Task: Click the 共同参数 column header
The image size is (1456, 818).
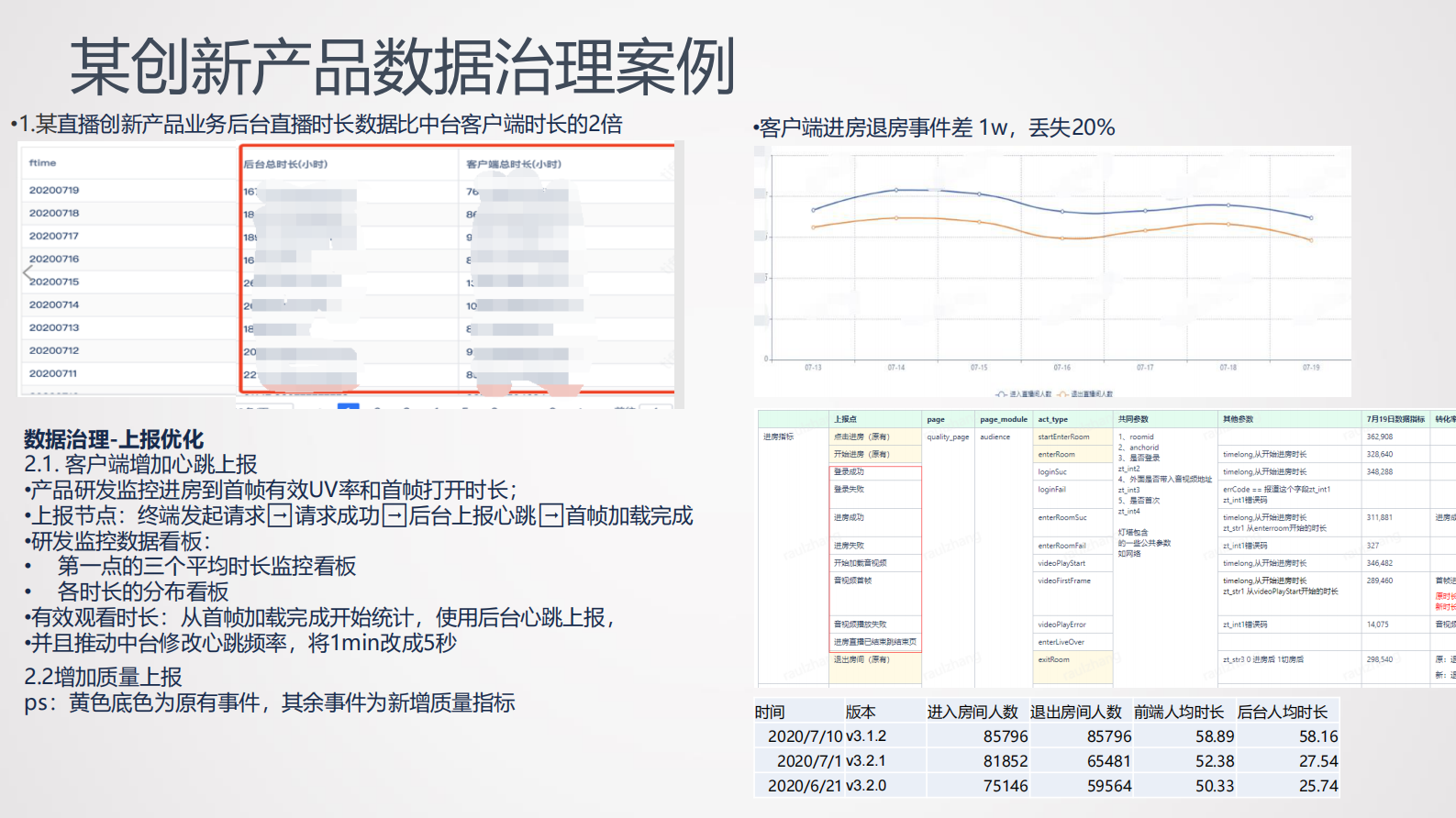Action: tap(1133, 419)
